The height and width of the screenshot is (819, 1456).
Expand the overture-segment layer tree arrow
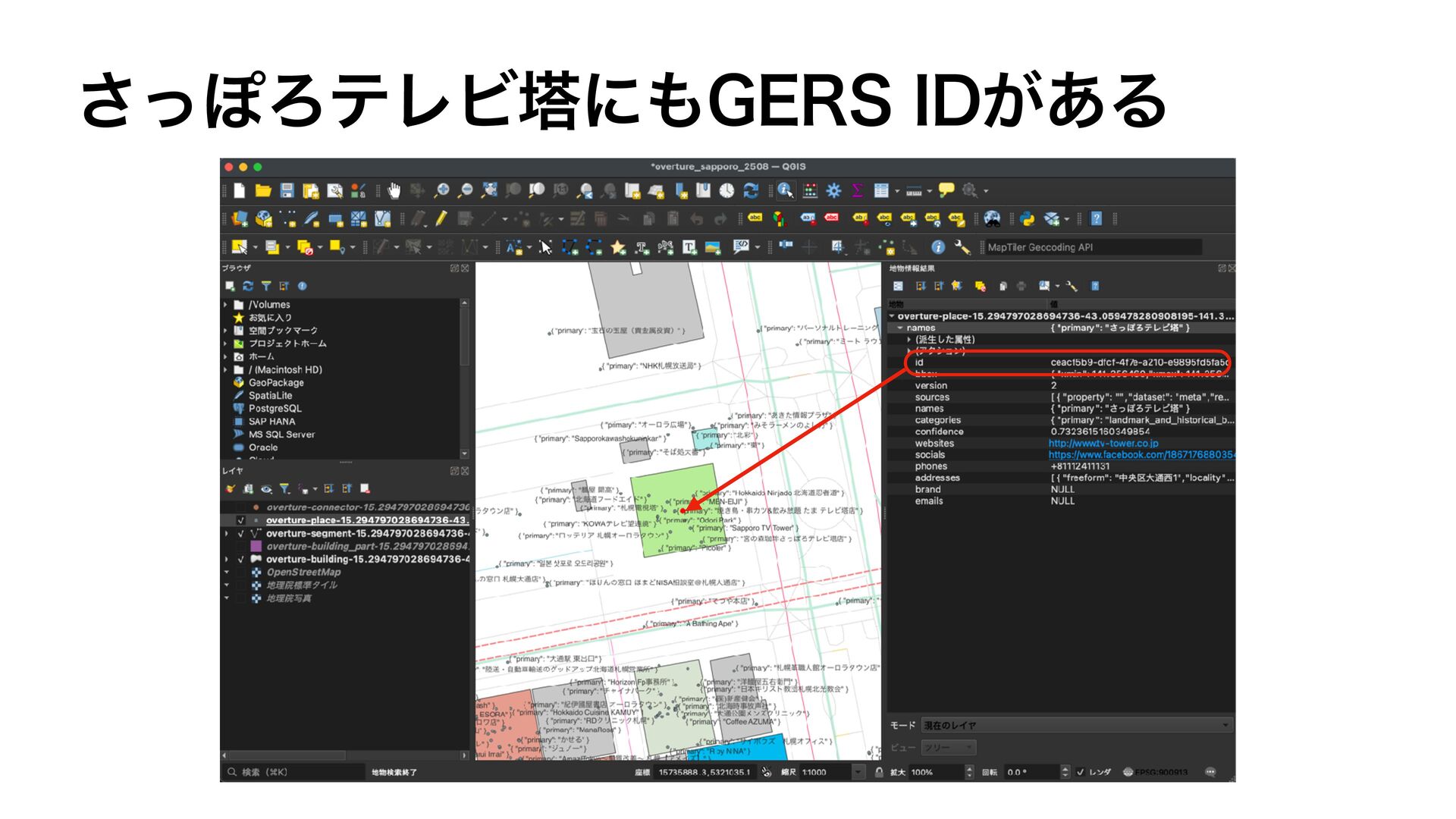[227, 534]
